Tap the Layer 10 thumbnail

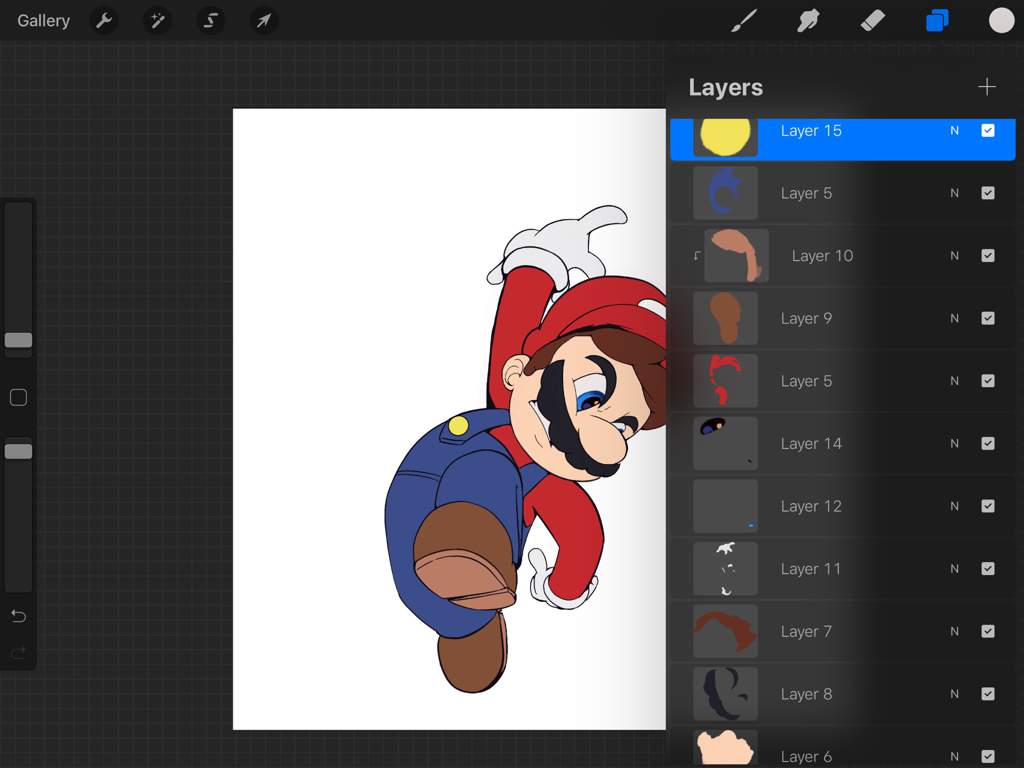click(x=737, y=255)
